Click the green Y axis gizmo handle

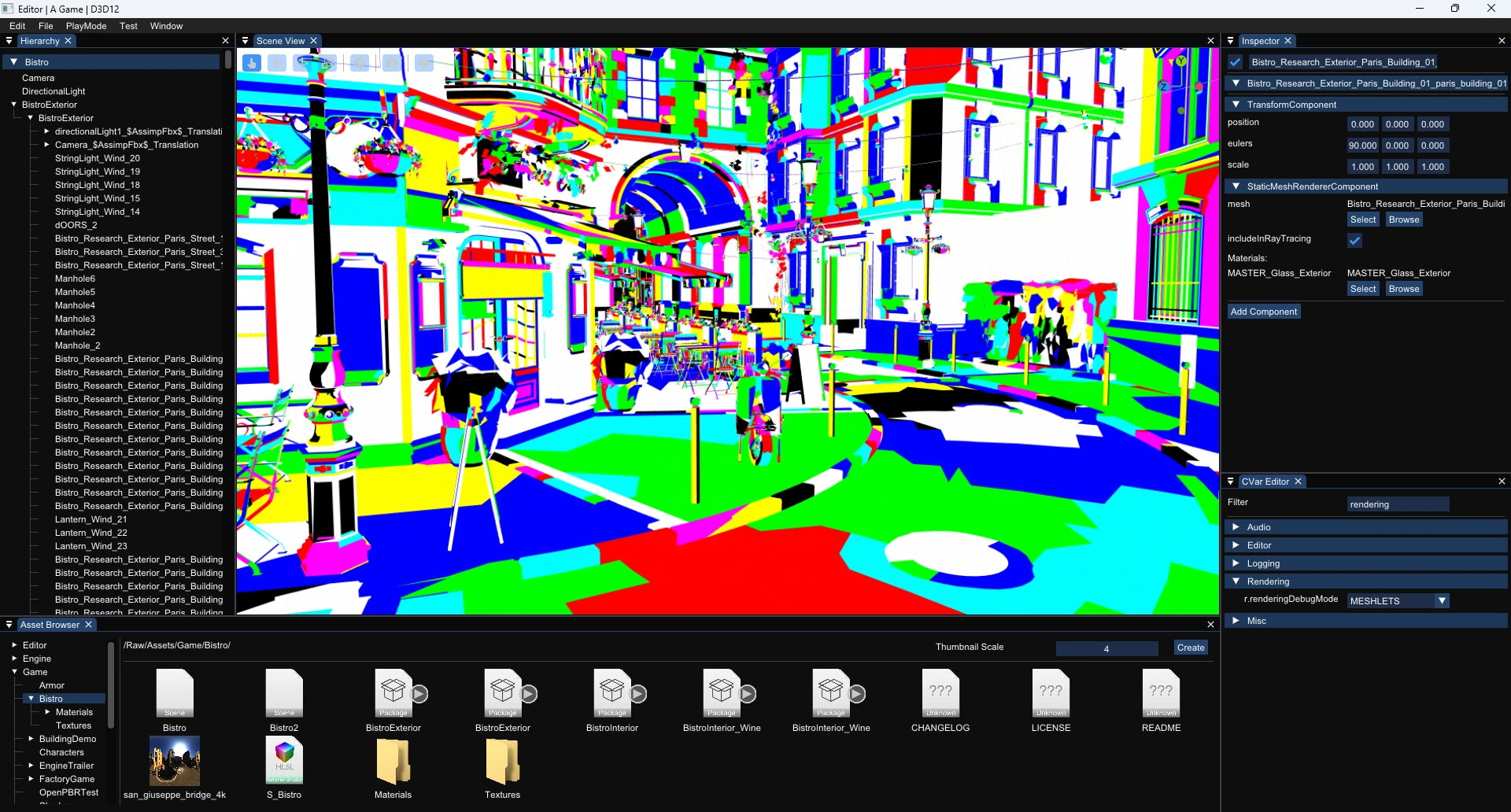click(1181, 61)
